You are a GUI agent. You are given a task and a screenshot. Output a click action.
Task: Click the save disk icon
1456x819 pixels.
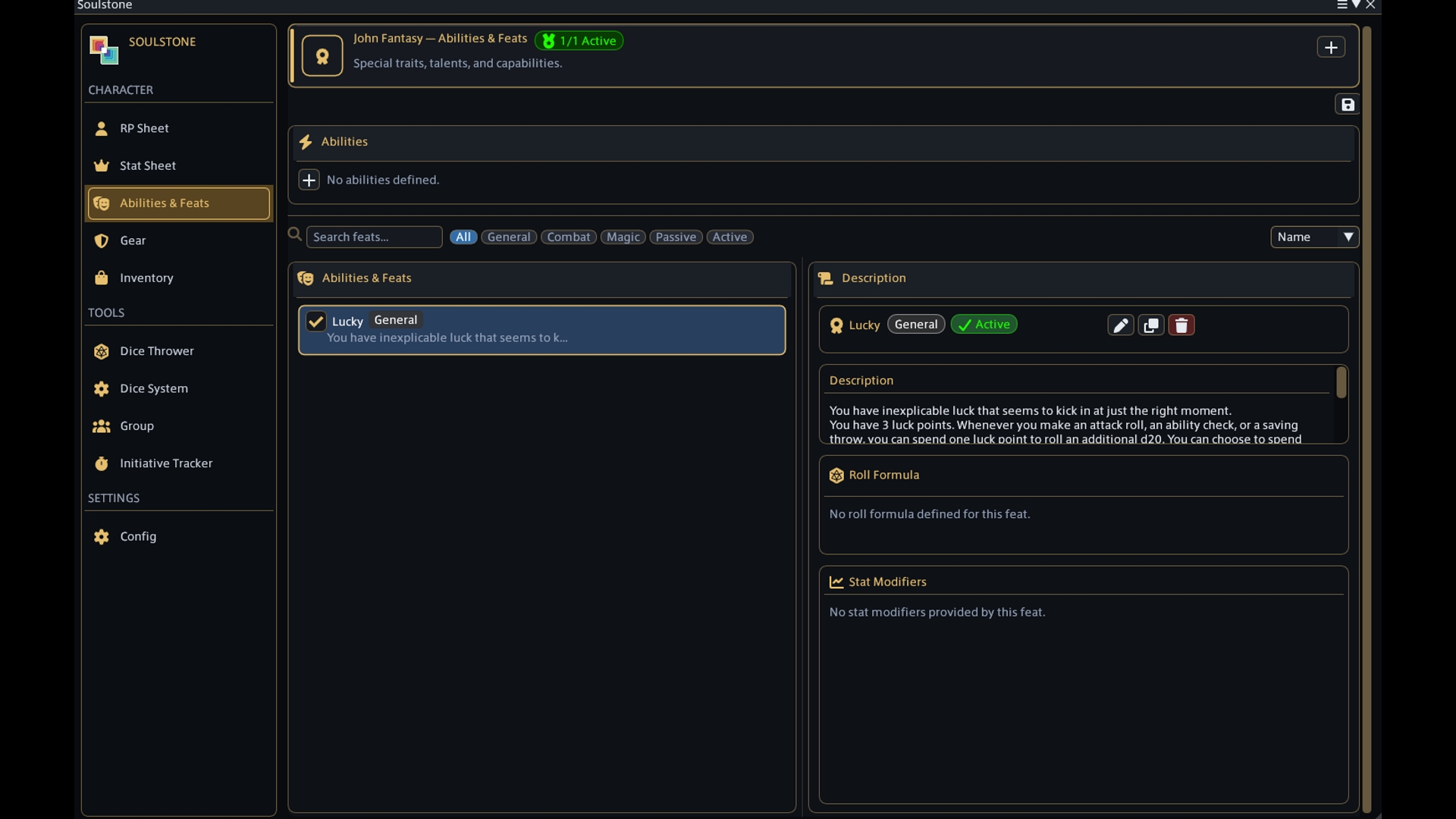(1347, 105)
